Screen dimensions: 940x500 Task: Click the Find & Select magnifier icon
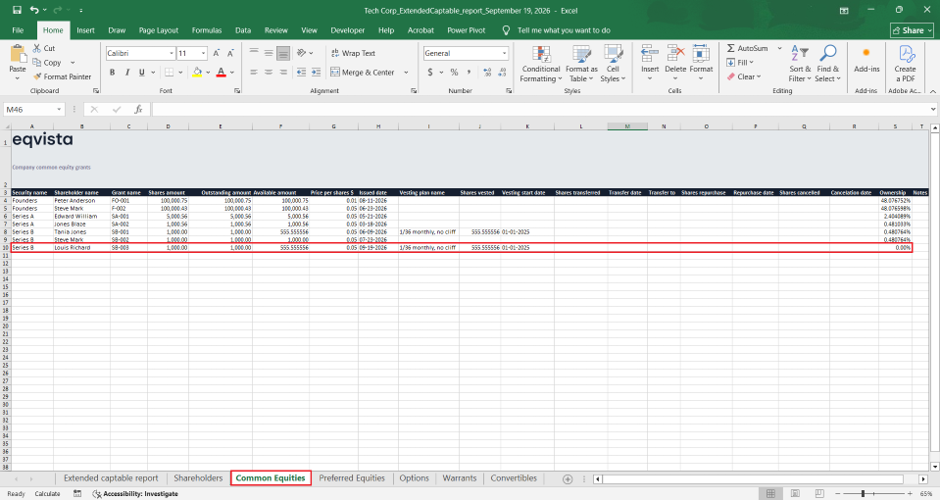(828, 53)
